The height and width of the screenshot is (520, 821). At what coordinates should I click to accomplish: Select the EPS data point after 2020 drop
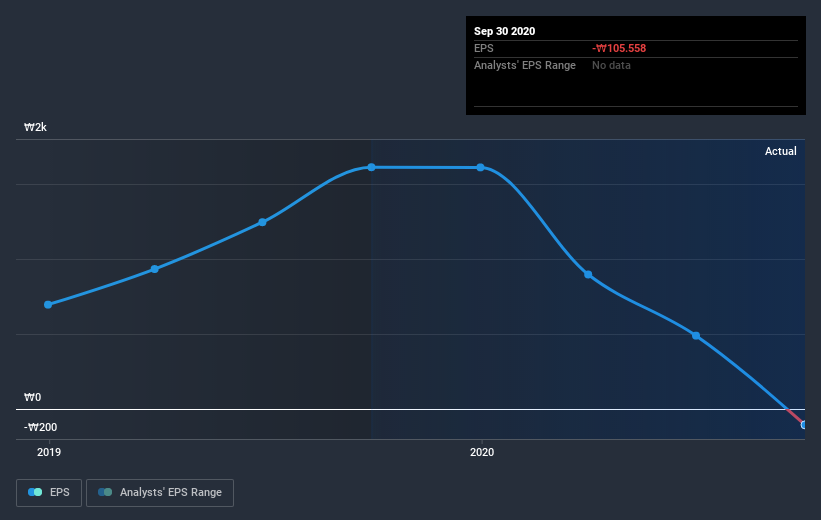coord(588,275)
